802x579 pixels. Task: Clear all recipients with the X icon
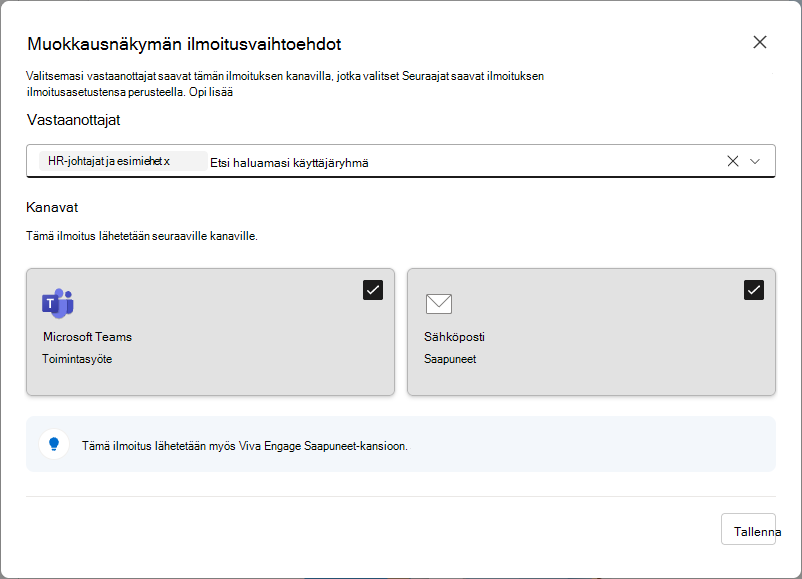(732, 161)
